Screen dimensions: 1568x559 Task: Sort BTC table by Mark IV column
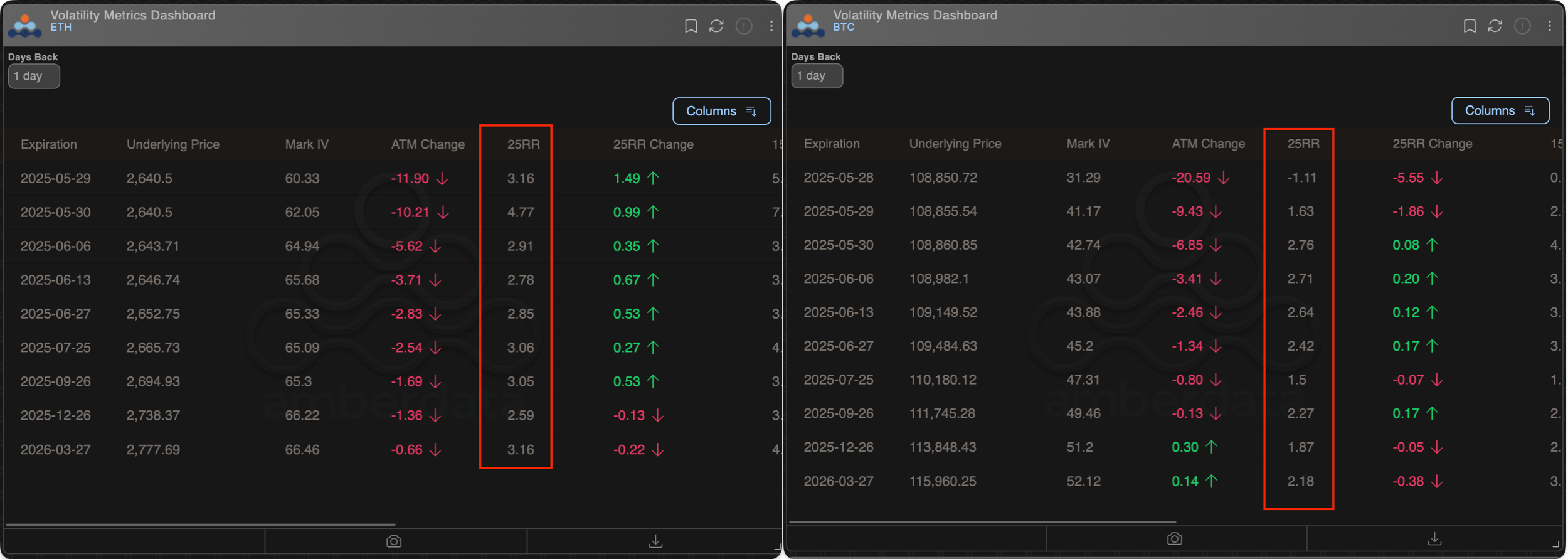tap(1088, 144)
